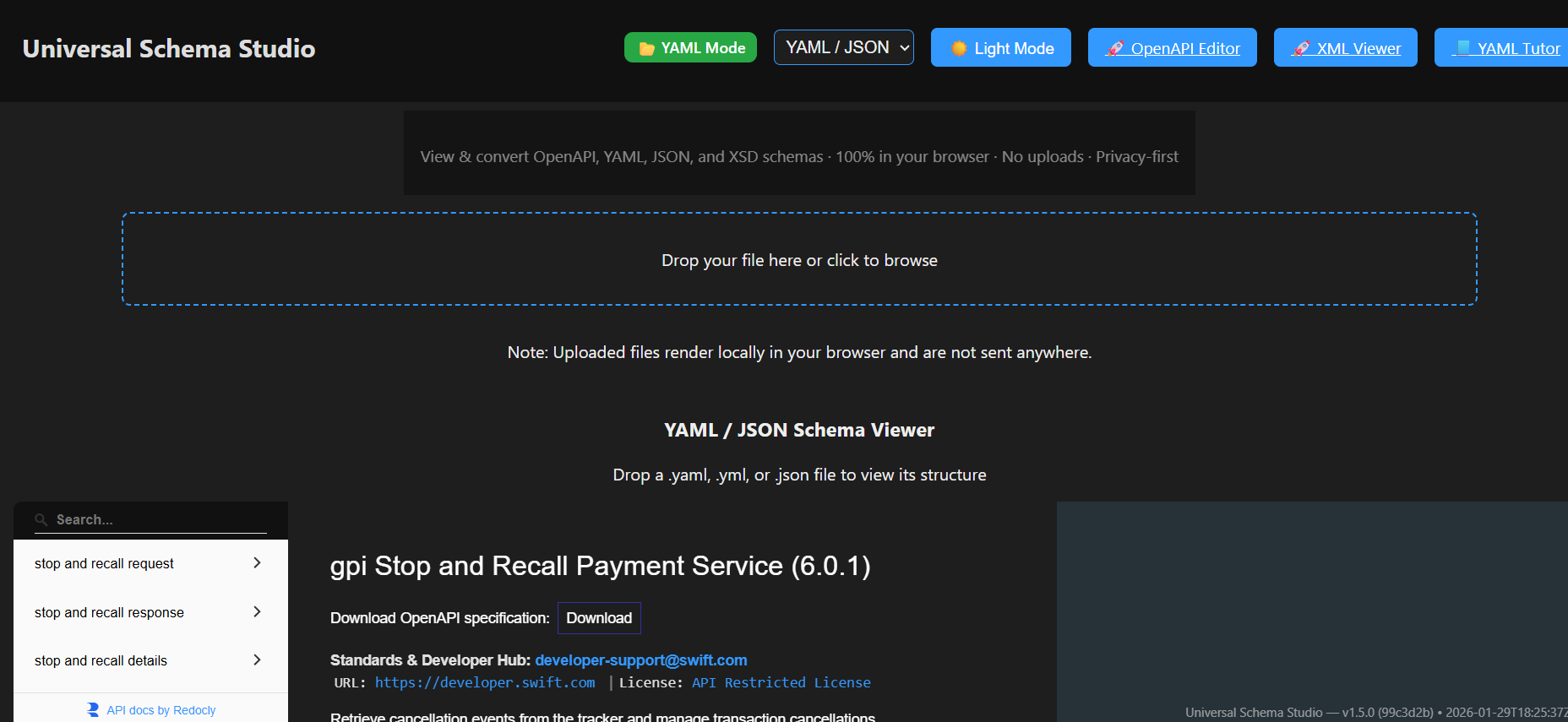Expand chevron for stop and recall request

coord(257,563)
